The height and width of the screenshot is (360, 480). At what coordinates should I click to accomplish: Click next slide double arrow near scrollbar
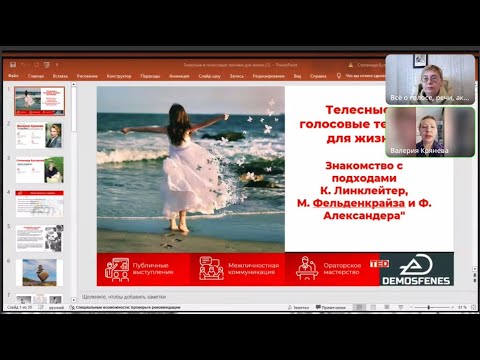coord(475,281)
